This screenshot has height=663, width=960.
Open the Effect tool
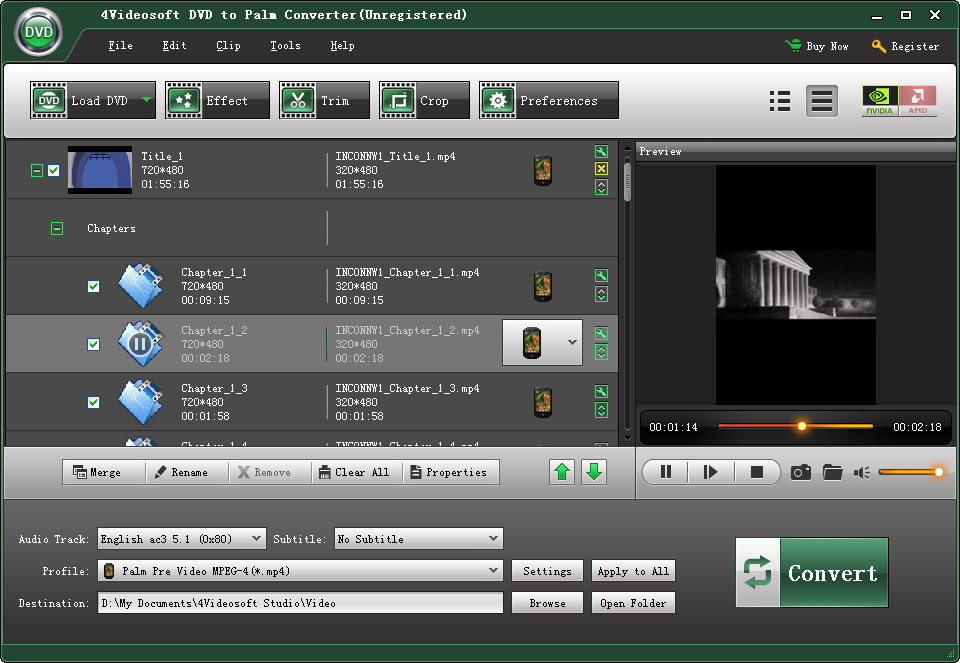click(x=217, y=100)
